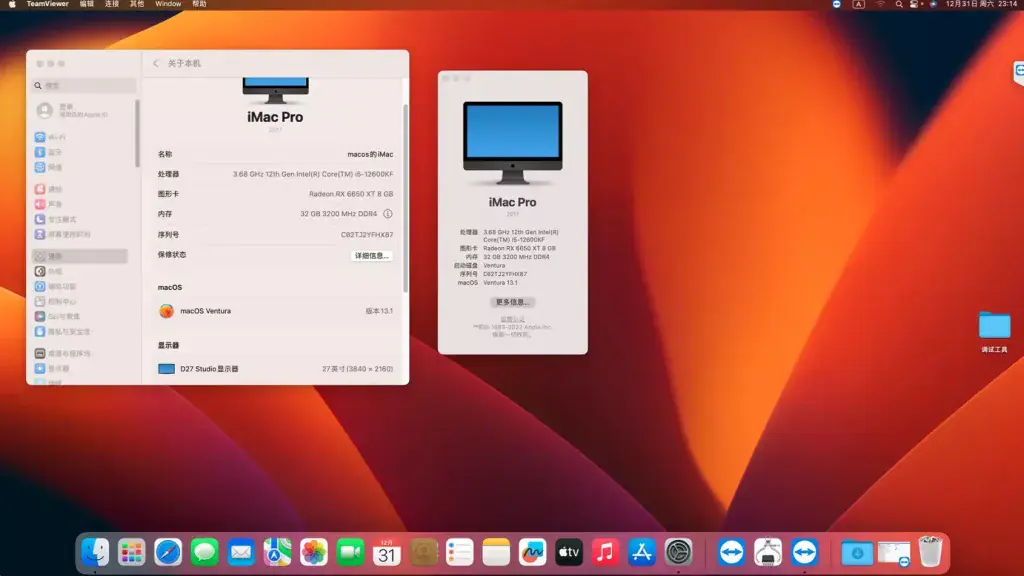Open Launchpad from the Dock
The height and width of the screenshot is (576, 1024).
[131, 552]
